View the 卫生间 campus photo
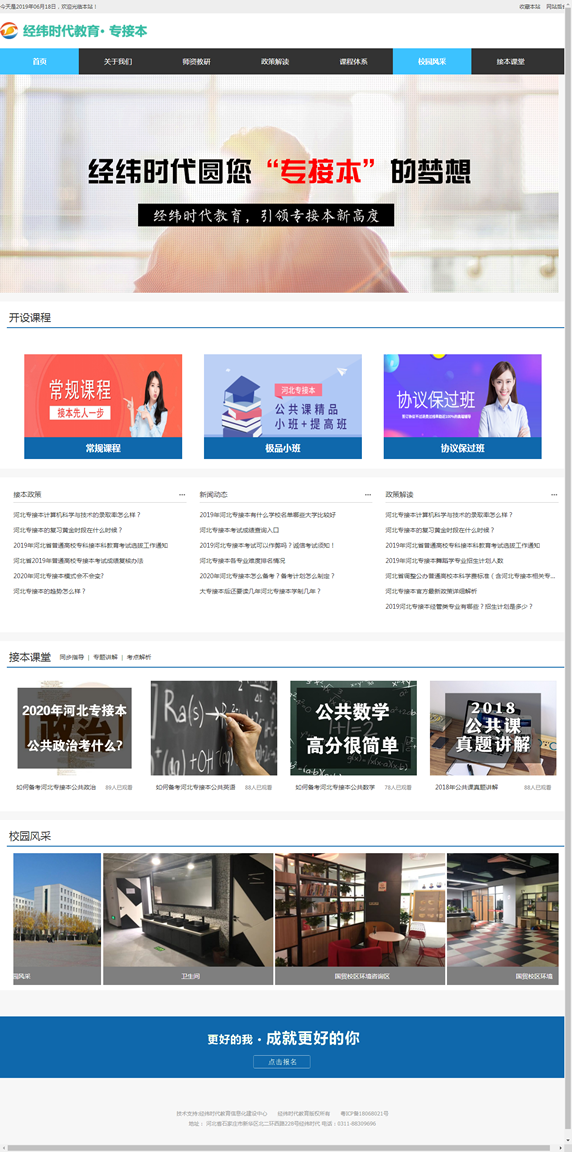Image resolution: width=572 pixels, height=1152 pixels. coord(188,919)
